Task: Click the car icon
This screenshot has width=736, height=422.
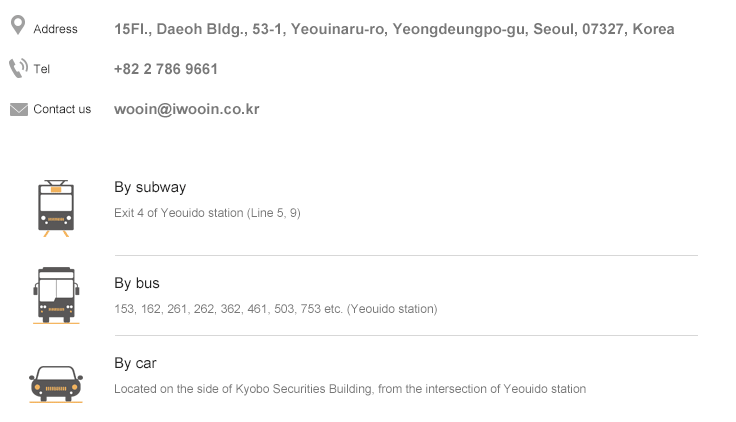Action: click(56, 384)
